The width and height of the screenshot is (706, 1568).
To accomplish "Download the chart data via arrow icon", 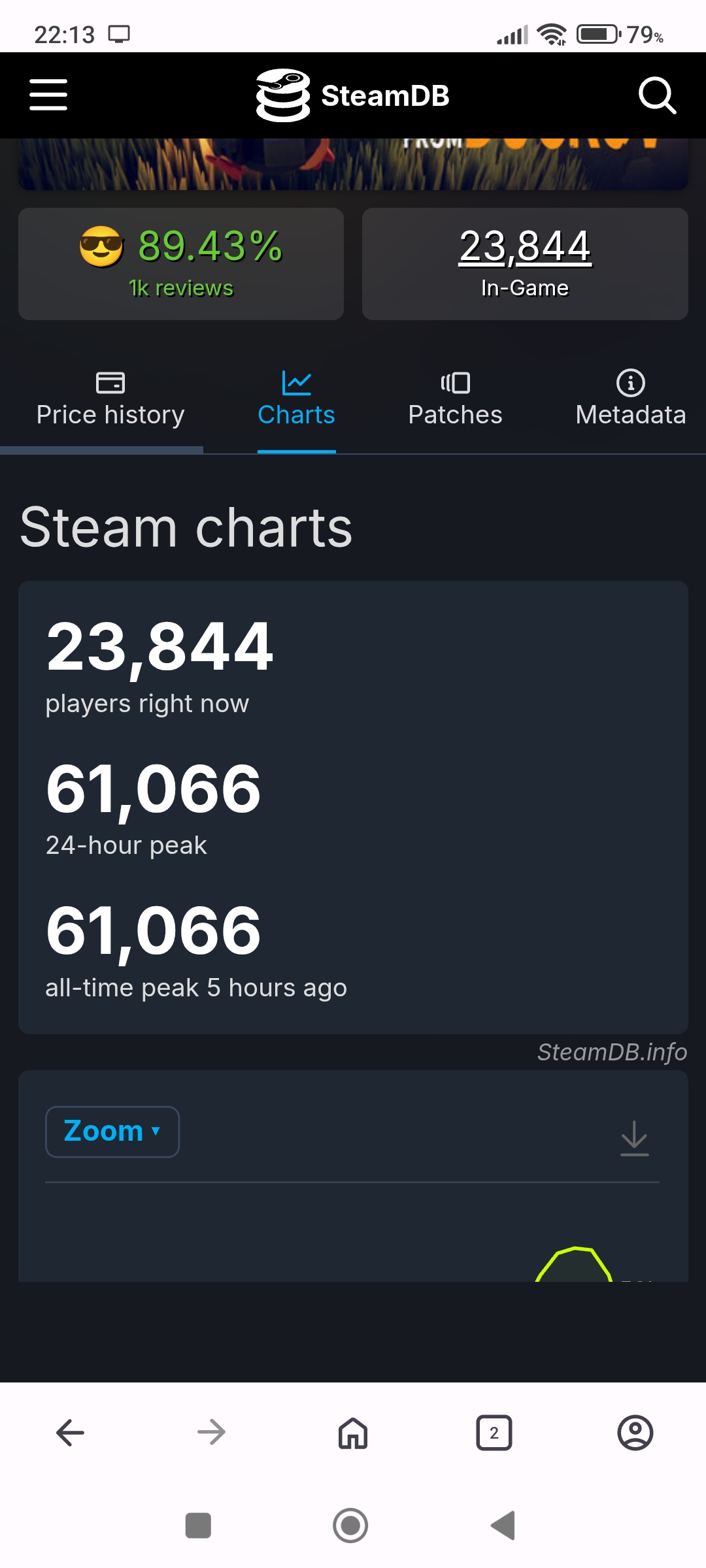I will click(x=634, y=1138).
